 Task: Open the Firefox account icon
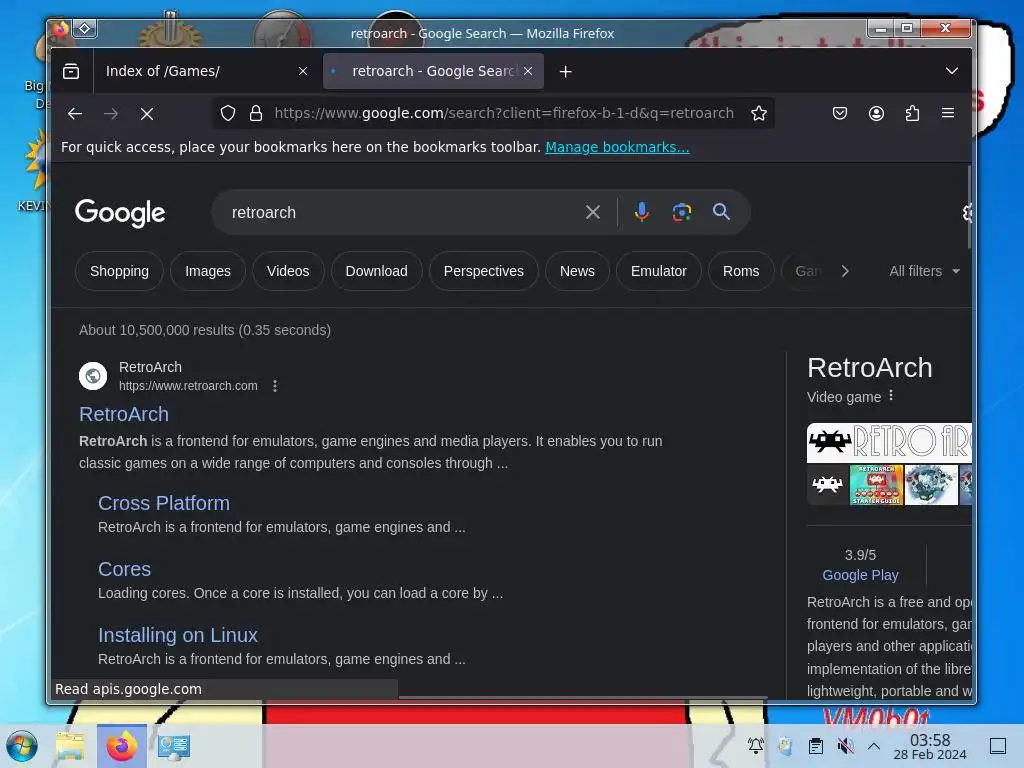point(876,114)
